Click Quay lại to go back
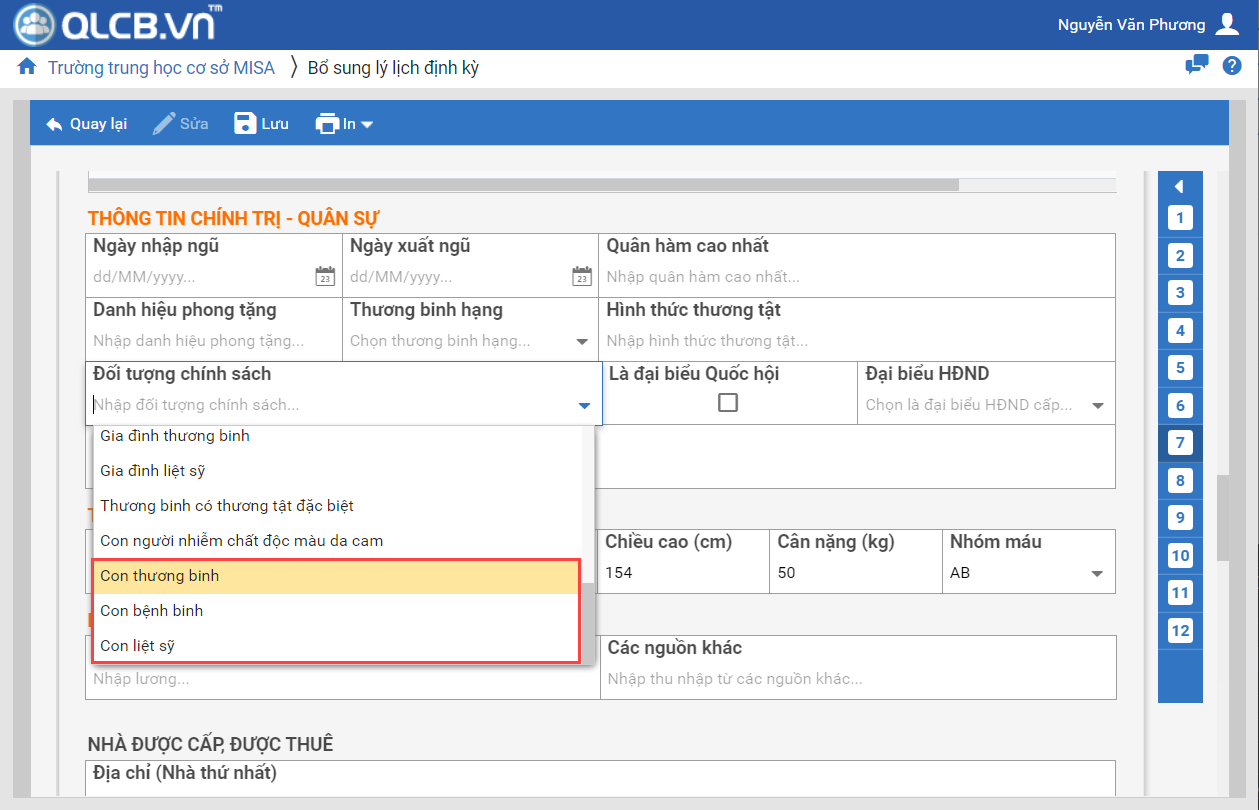 (87, 124)
